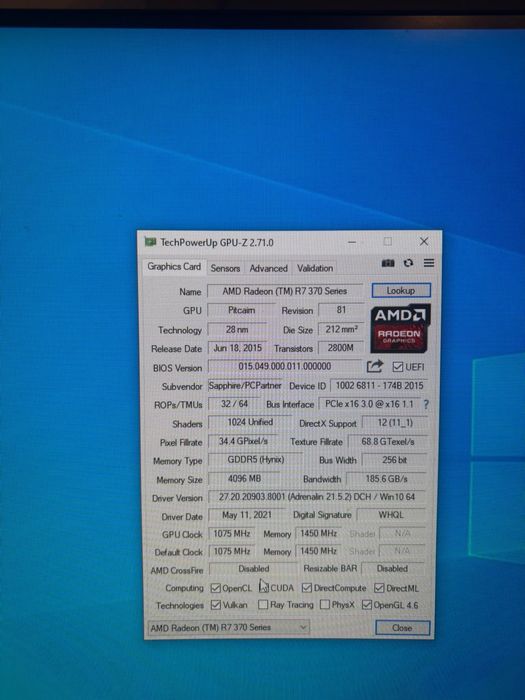Click the BIOS export share icon
The width and height of the screenshot is (525, 700).
coord(375,367)
